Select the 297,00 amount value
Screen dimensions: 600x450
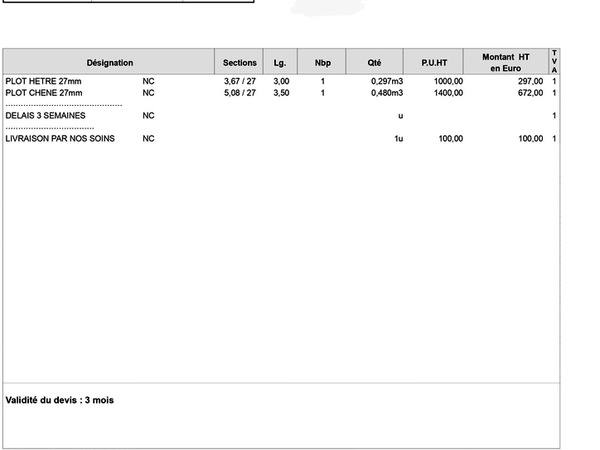click(x=530, y=81)
